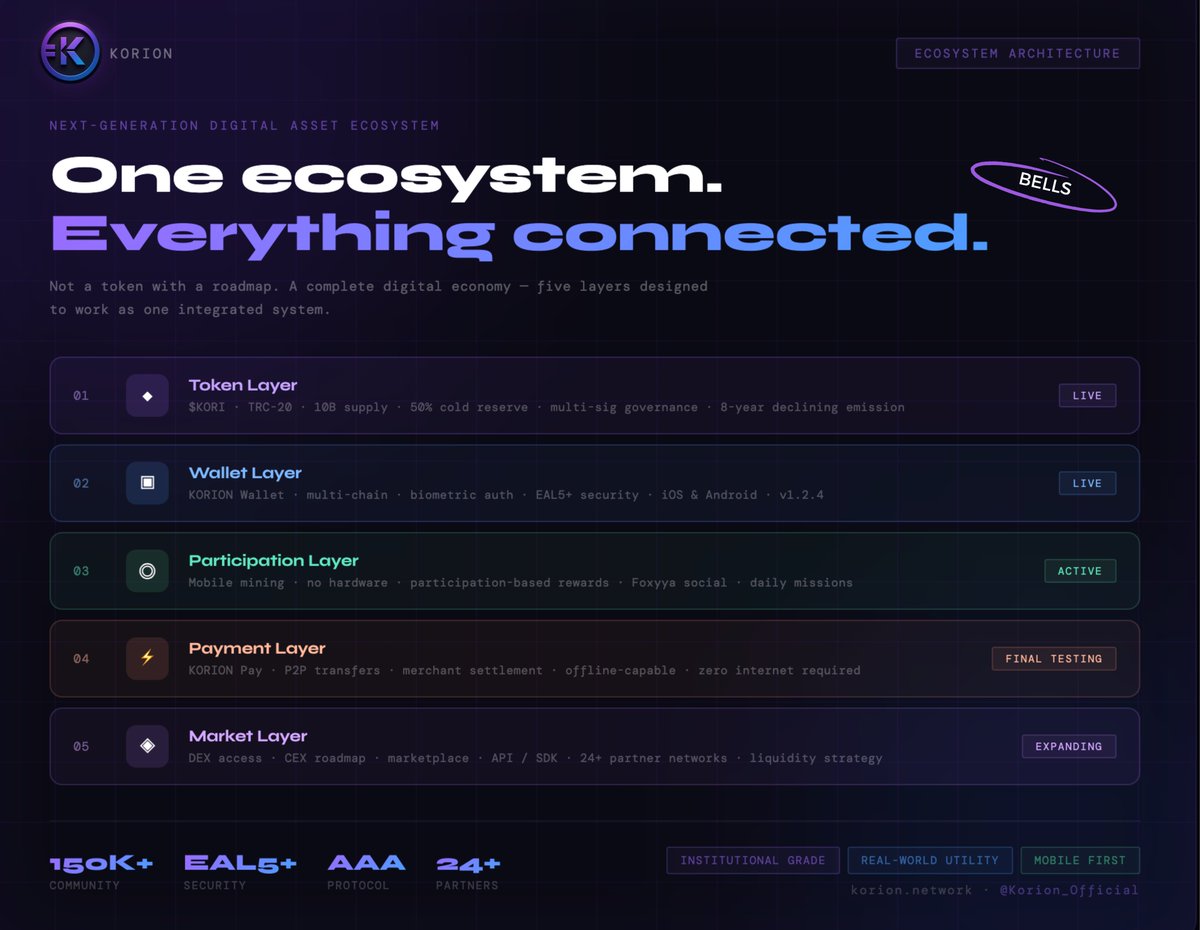Click the $KORI TRC-20 description line
The width and height of the screenshot is (1200, 930).
click(546, 407)
